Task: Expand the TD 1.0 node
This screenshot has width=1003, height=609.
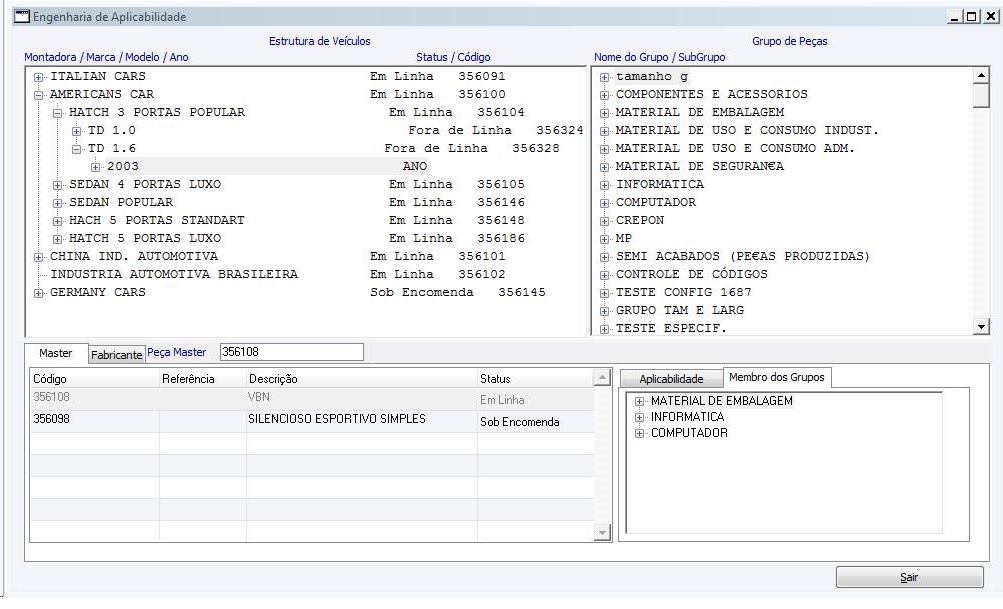Action: pyautogui.click(x=77, y=131)
